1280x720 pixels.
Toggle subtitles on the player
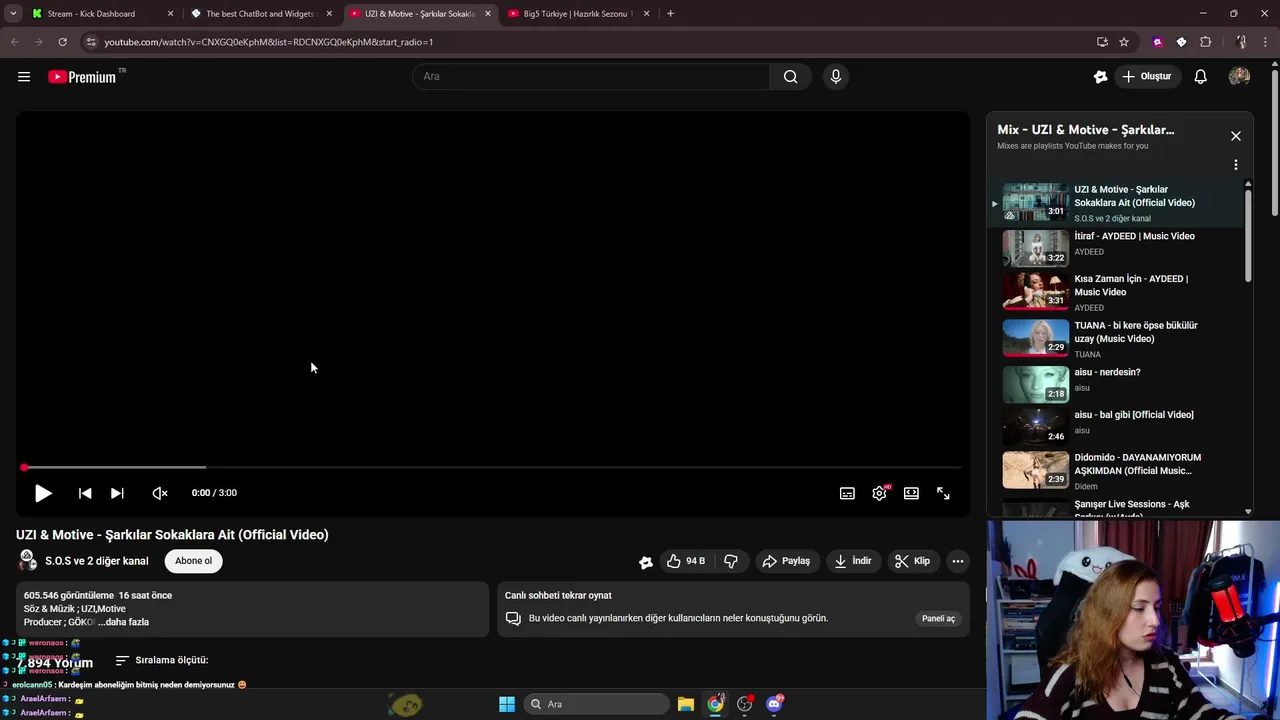coord(847,493)
